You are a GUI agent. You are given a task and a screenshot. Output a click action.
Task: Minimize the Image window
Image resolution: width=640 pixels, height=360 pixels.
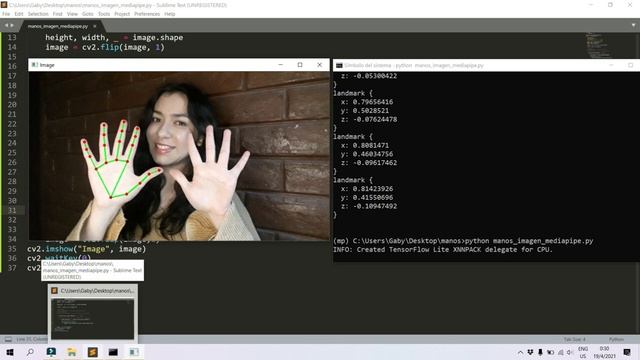point(280,65)
